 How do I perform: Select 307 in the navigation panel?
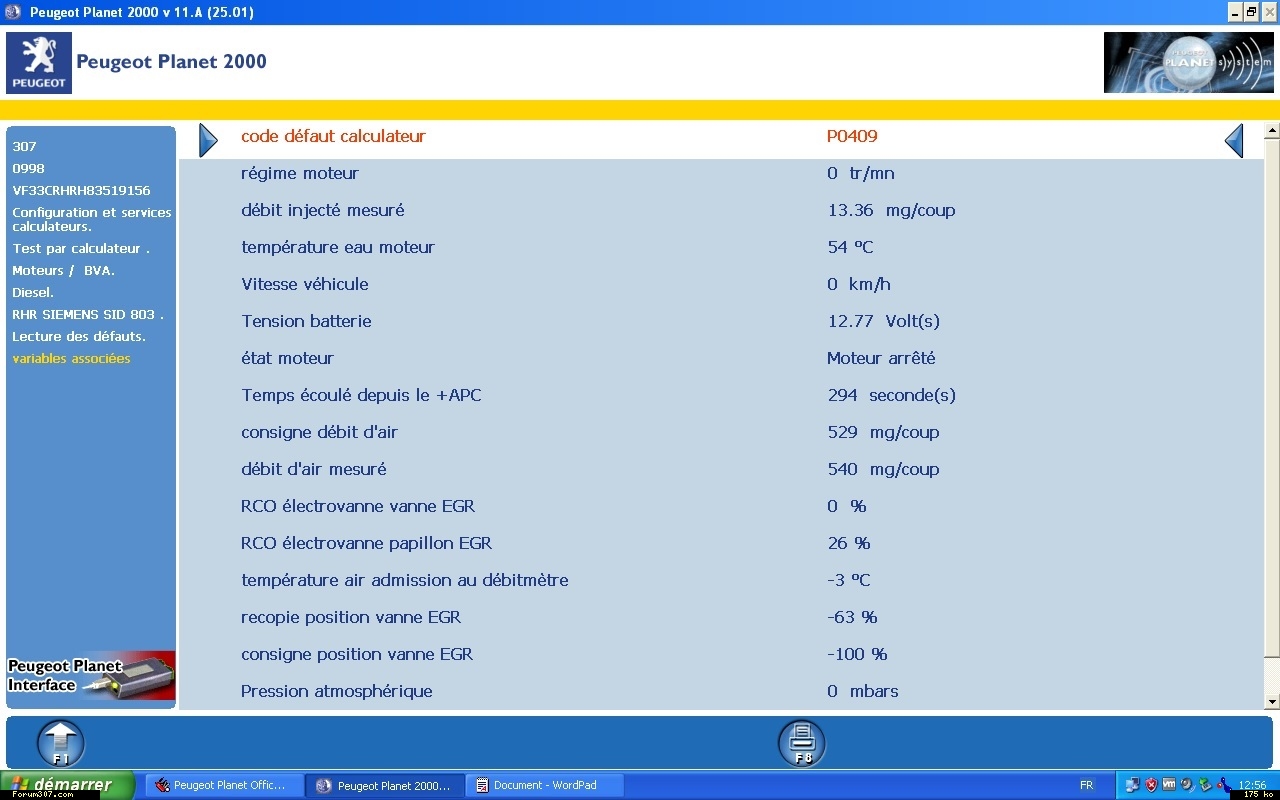(24, 146)
